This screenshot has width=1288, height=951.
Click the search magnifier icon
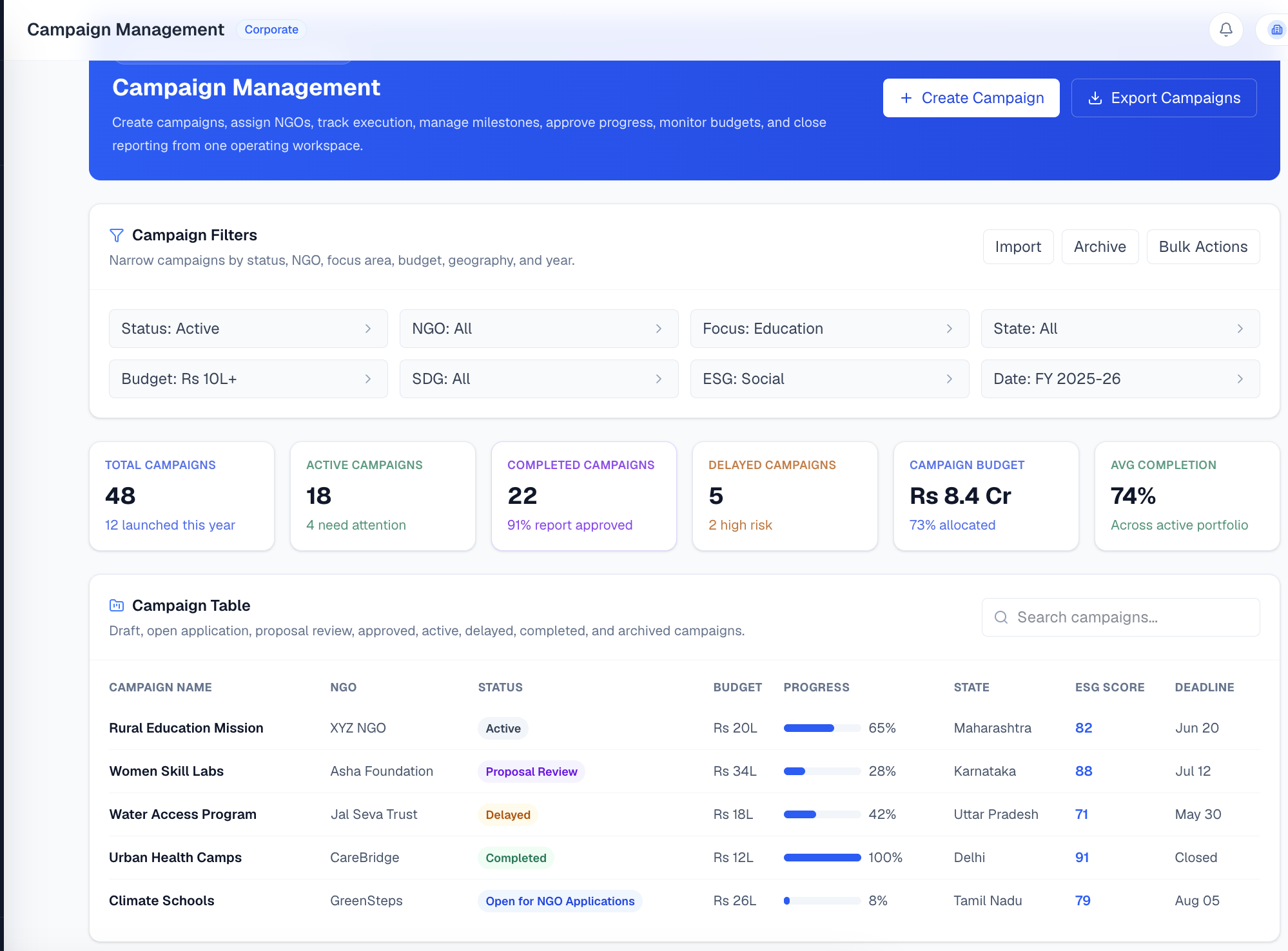pyautogui.click(x=1001, y=617)
